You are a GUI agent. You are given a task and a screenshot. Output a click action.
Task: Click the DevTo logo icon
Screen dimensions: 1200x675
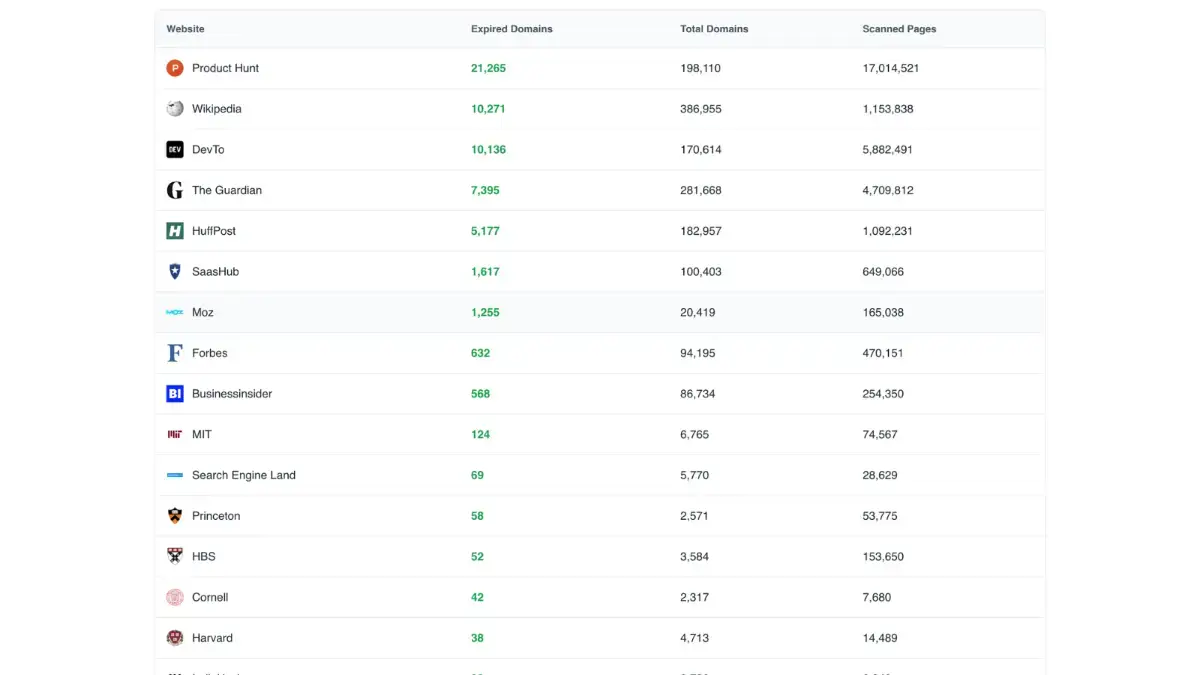point(175,150)
